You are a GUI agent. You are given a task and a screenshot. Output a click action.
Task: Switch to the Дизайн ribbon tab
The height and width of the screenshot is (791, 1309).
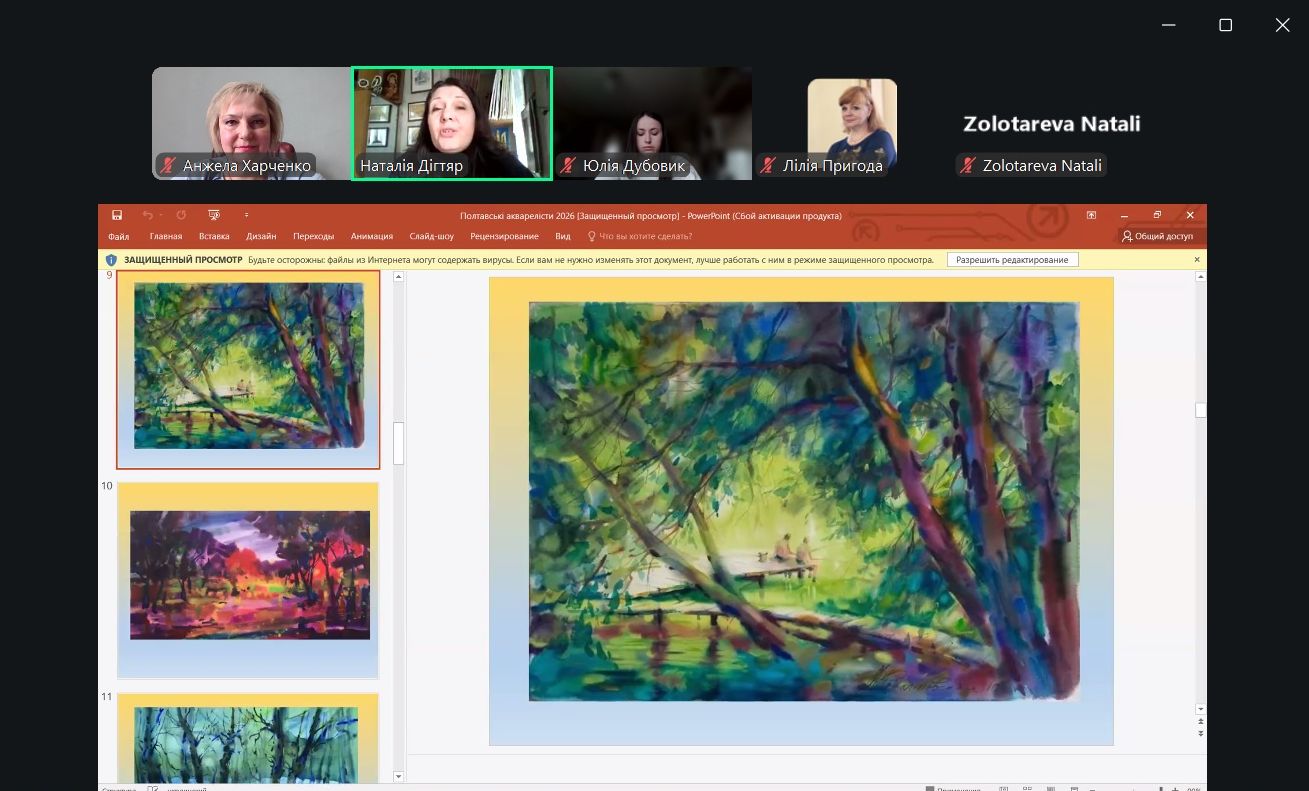[261, 237]
